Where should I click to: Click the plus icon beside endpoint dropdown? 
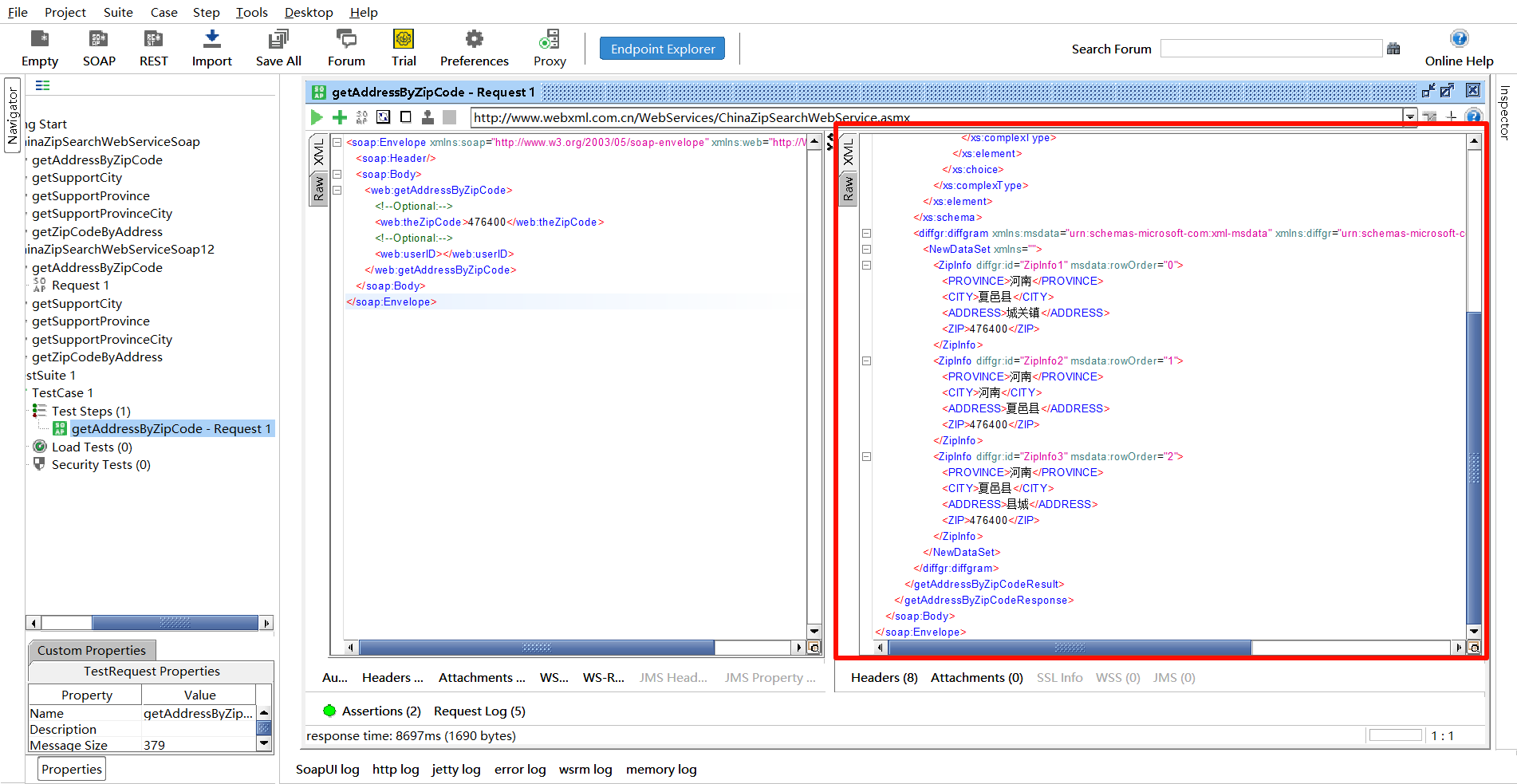click(1452, 116)
